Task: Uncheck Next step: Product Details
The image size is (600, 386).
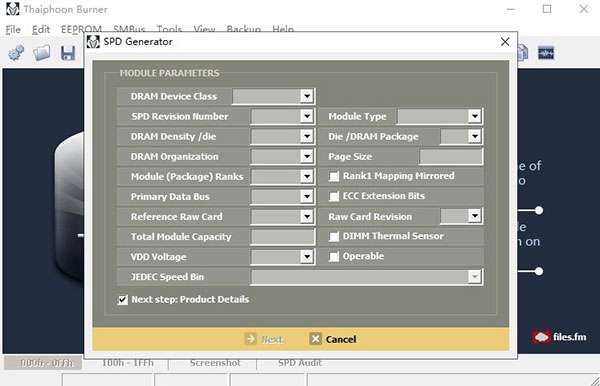Action: tap(122, 300)
